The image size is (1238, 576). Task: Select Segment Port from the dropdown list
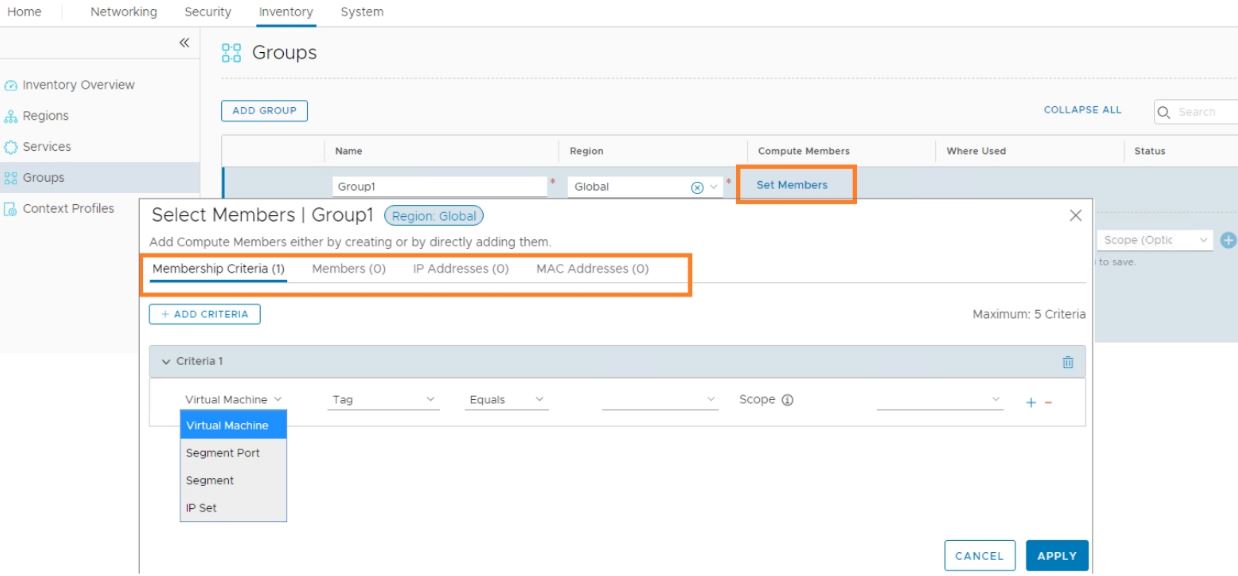pyautogui.click(x=223, y=453)
